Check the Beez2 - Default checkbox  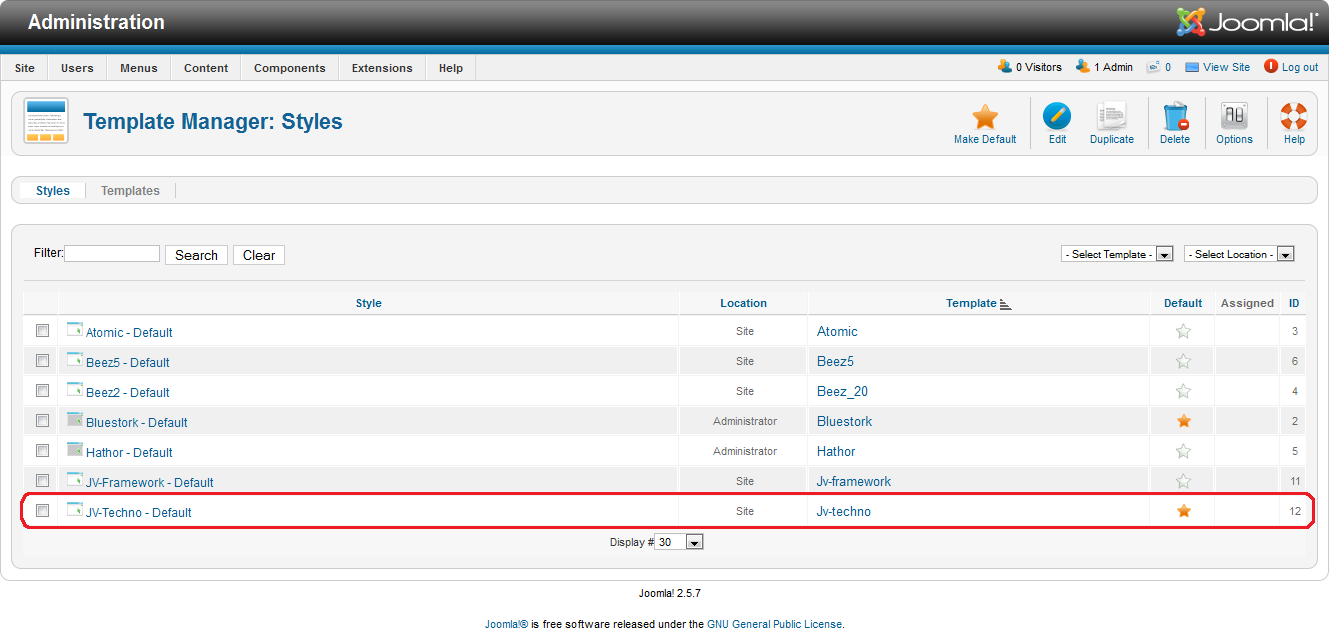(42, 390)
